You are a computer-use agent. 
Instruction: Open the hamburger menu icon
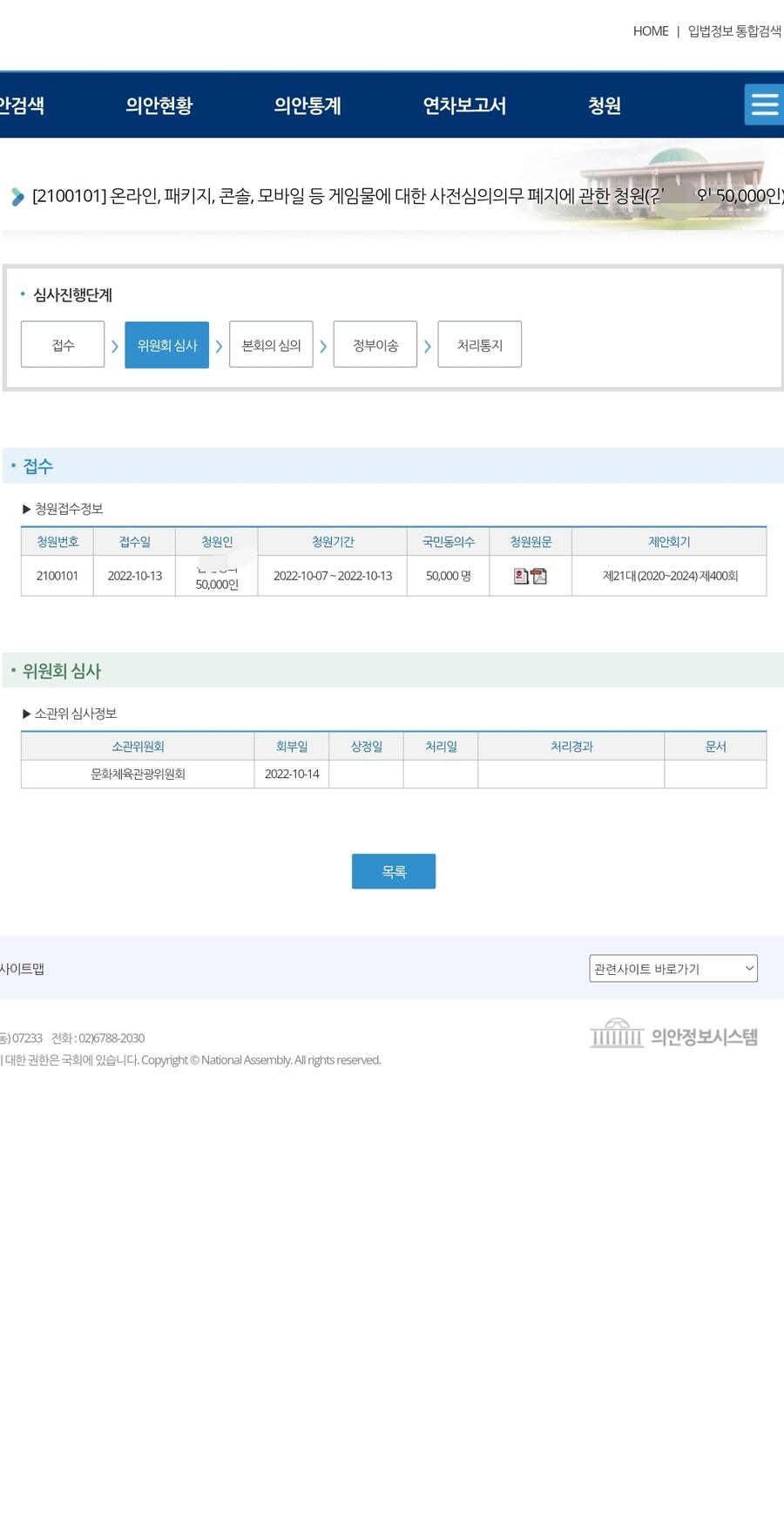(x=764, y=105)
